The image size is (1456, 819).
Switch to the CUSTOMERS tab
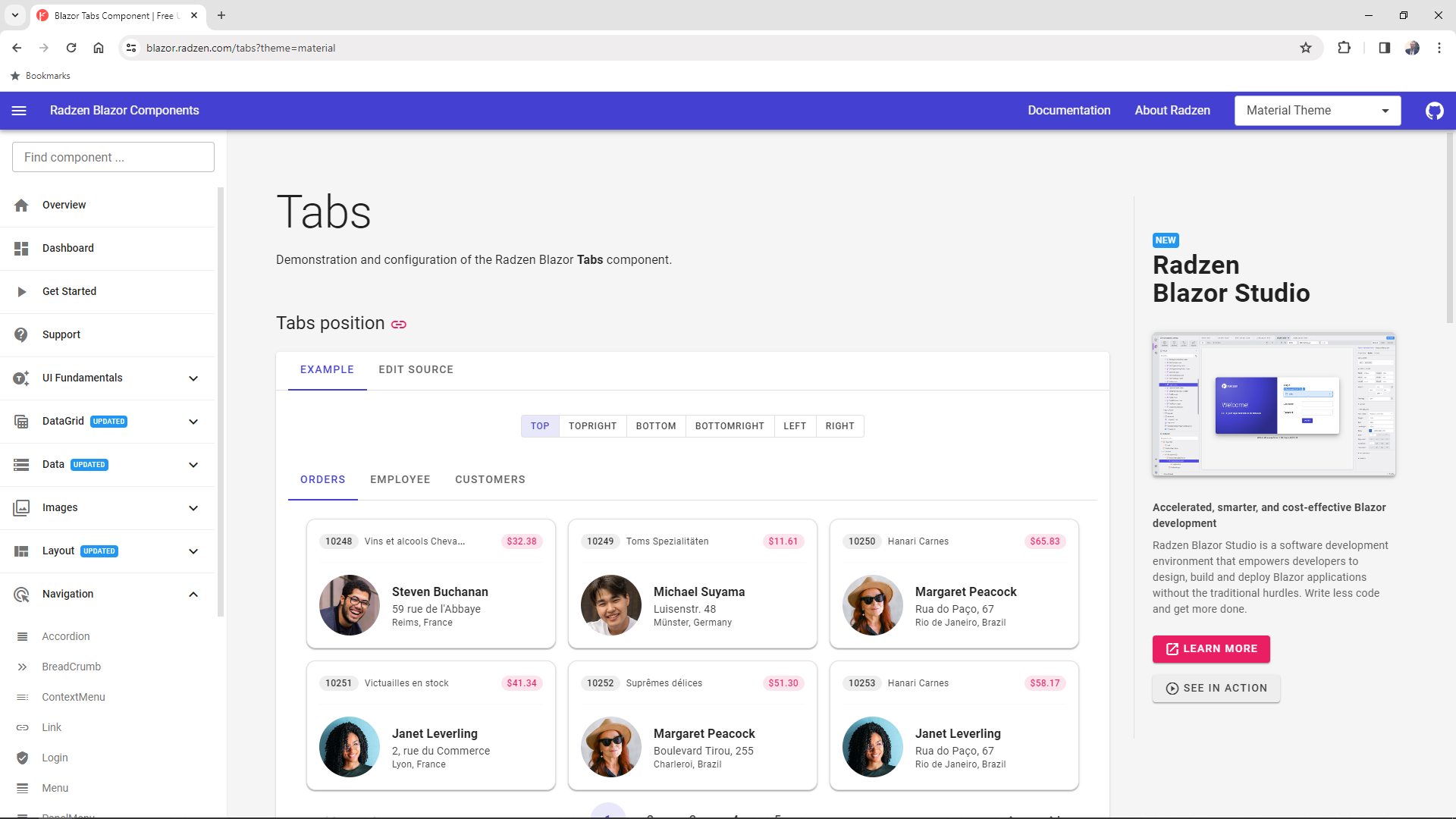tap(490, 479)
